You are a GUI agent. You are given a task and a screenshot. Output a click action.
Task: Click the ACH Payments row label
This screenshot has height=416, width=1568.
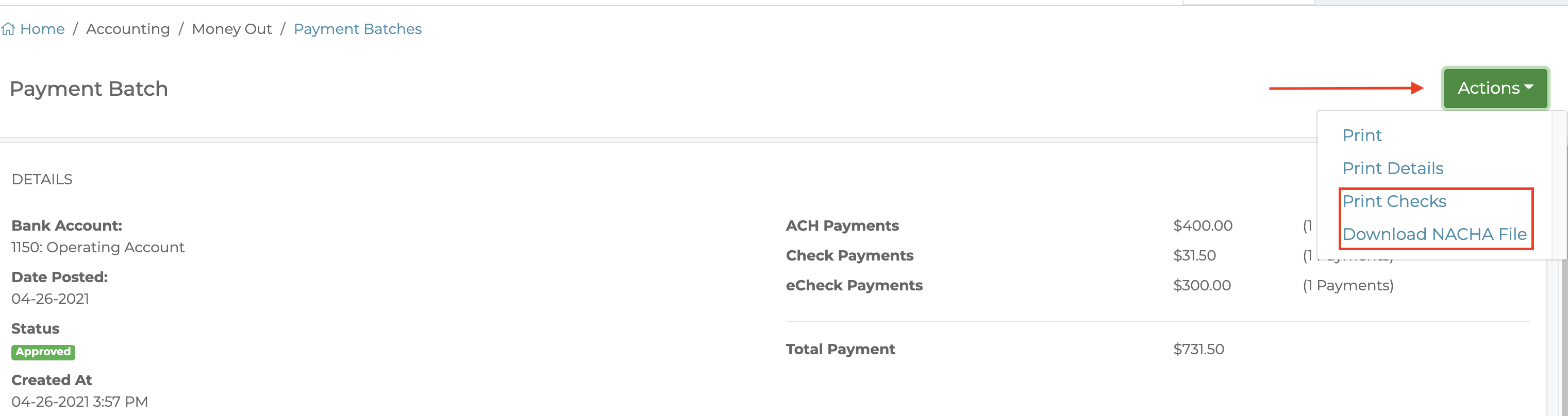coord(842,226)
